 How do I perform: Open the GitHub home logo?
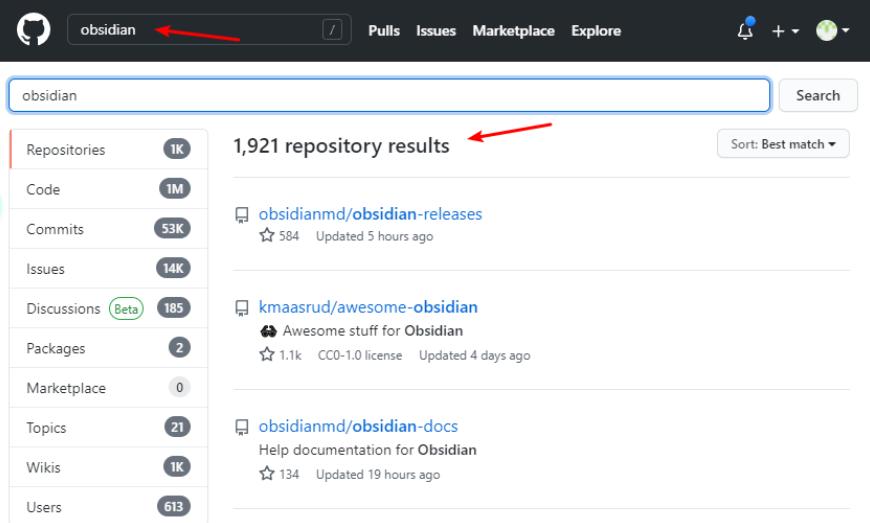(33, 29)
